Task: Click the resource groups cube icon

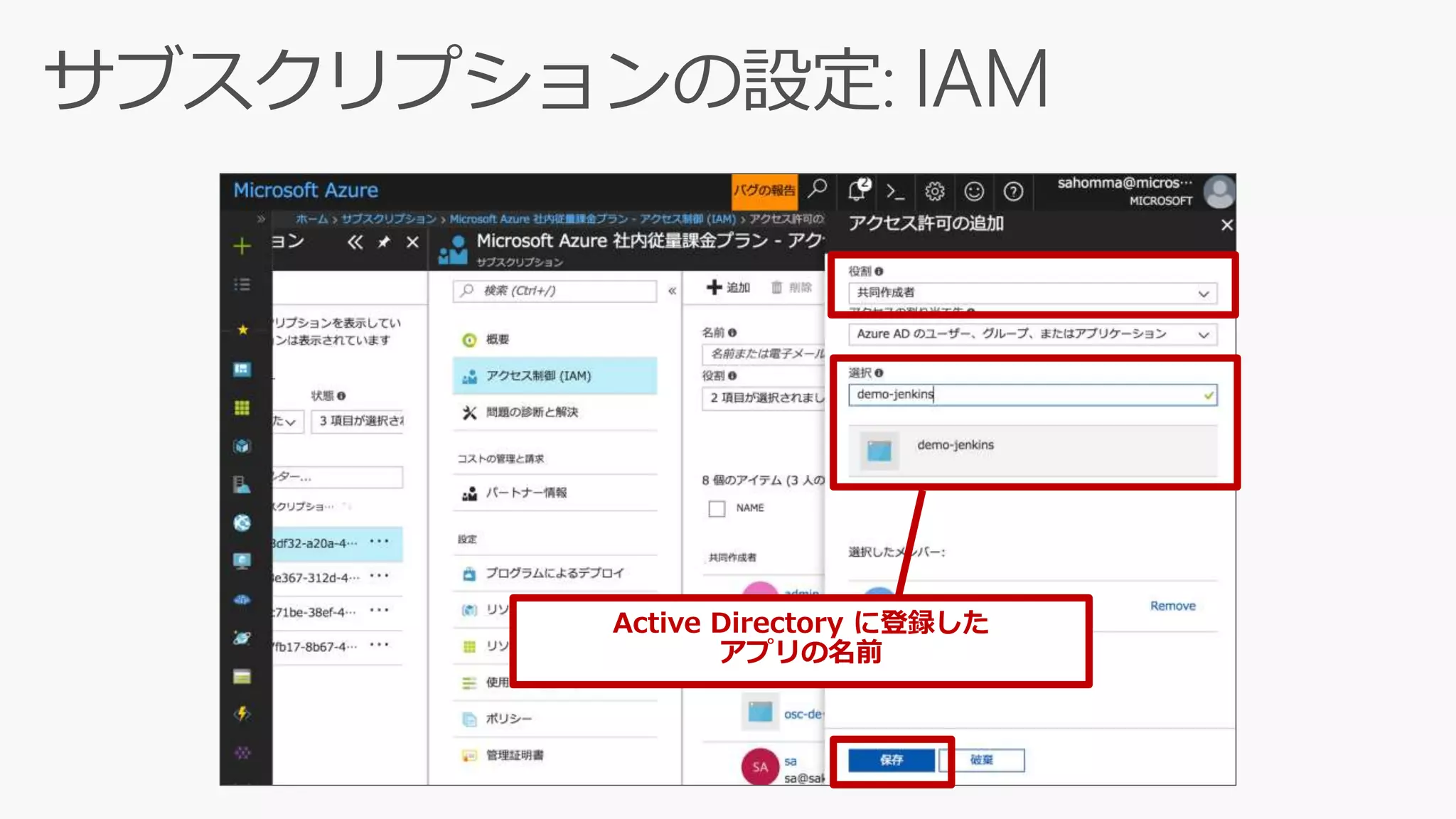Action: pos(242,446)
